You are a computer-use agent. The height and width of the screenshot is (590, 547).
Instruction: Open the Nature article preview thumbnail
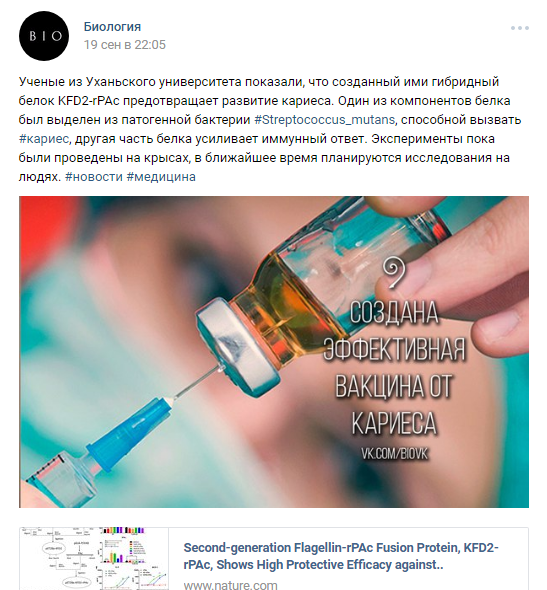click(94, 559)
